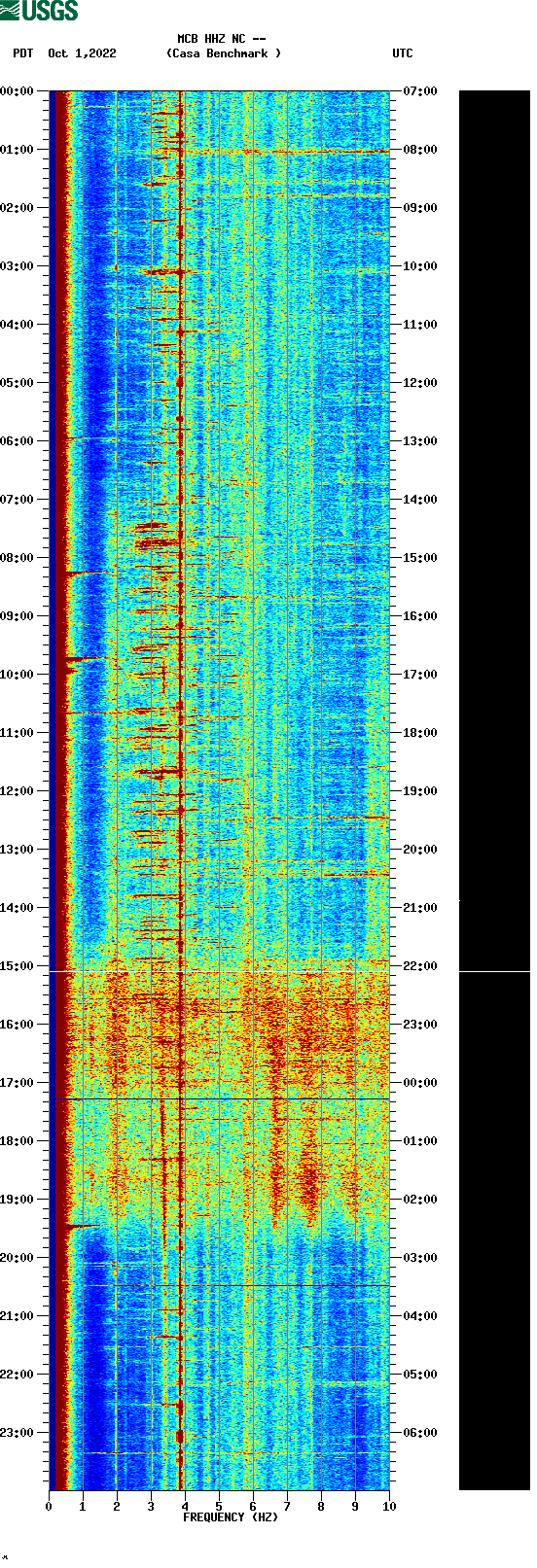
Task: Click the 8 Hz frequency tick label
Action: tap(321, 1507)
